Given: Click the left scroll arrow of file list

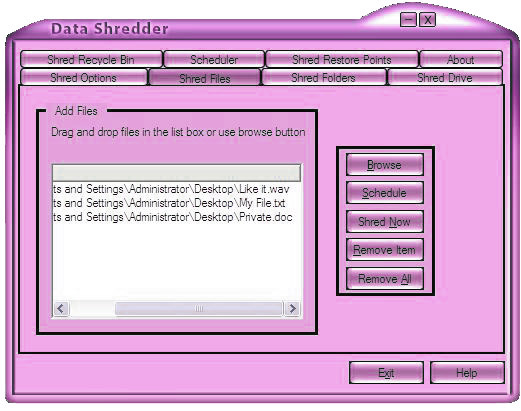Looking at the screenshot, I should point(61,308).
